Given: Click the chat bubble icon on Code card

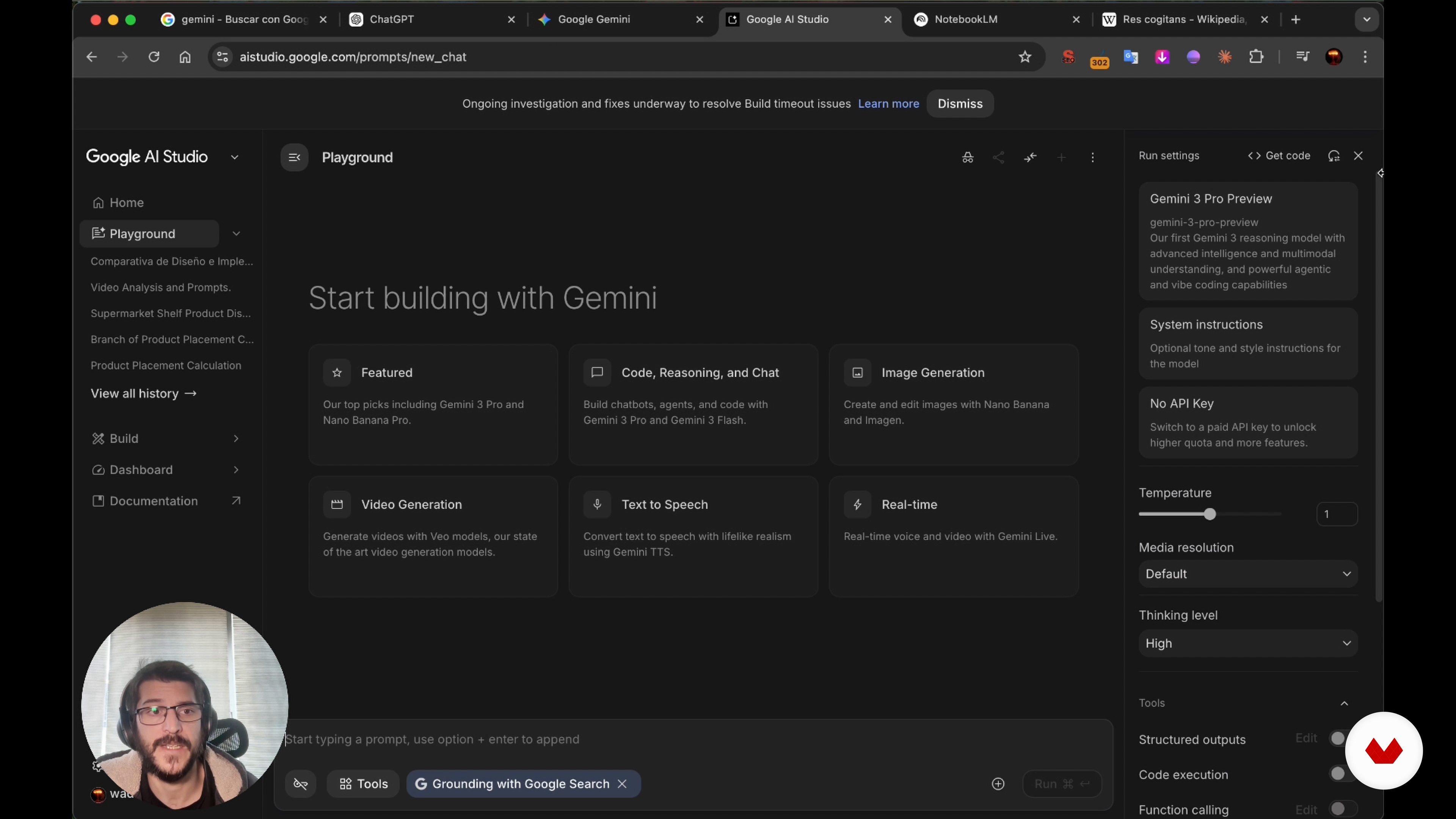Looking at the screenshot, I should coord(597,372).
